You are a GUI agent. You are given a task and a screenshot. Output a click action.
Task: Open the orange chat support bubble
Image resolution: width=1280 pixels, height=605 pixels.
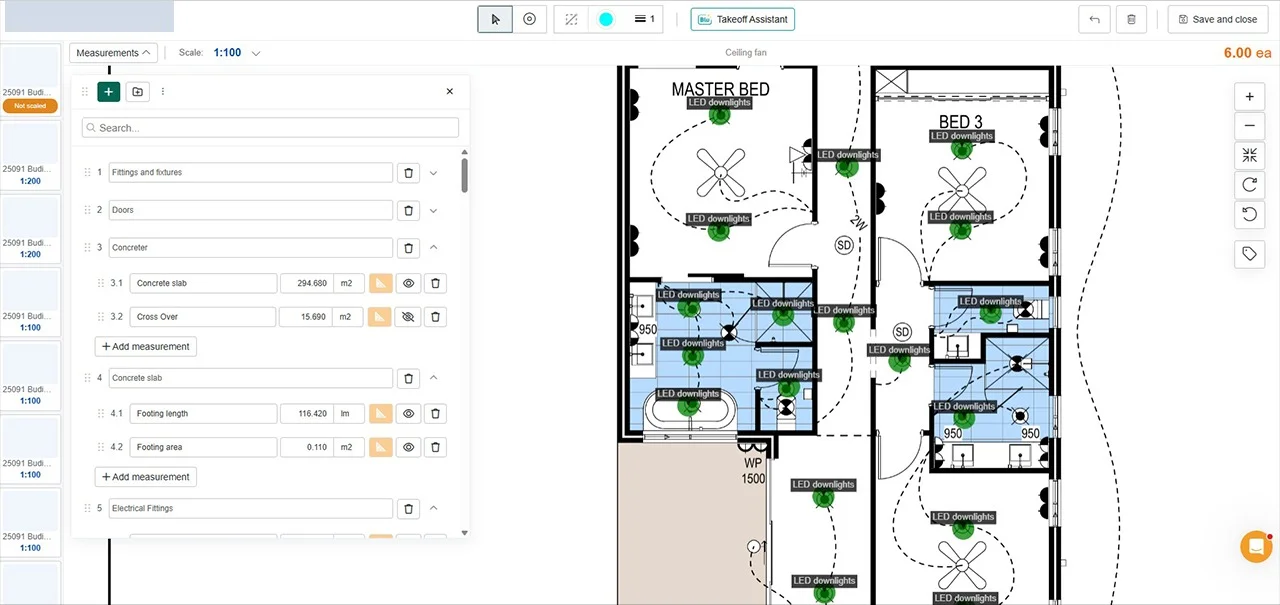[1256, 547]
